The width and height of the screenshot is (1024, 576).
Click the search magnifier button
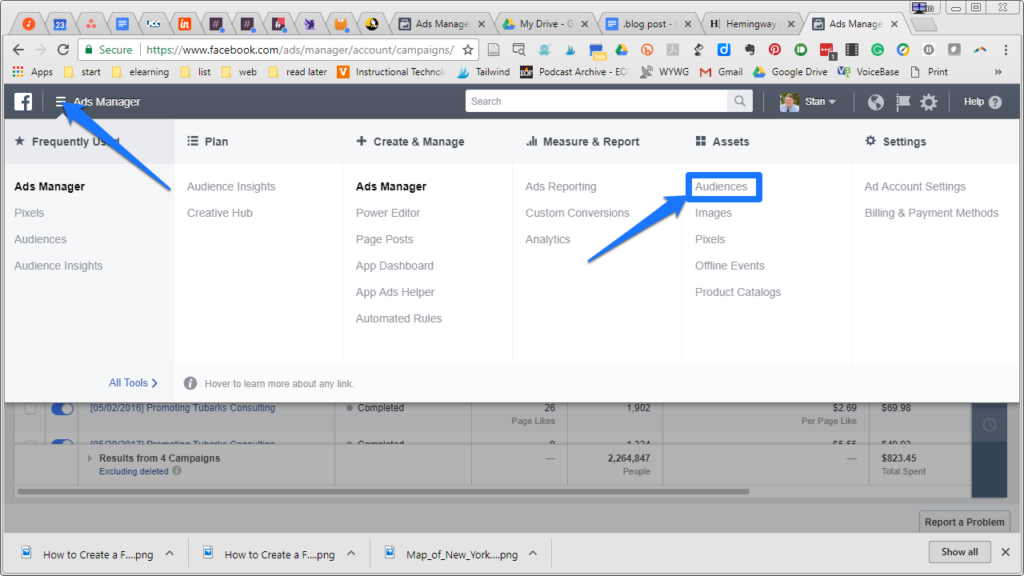point(740,101)
